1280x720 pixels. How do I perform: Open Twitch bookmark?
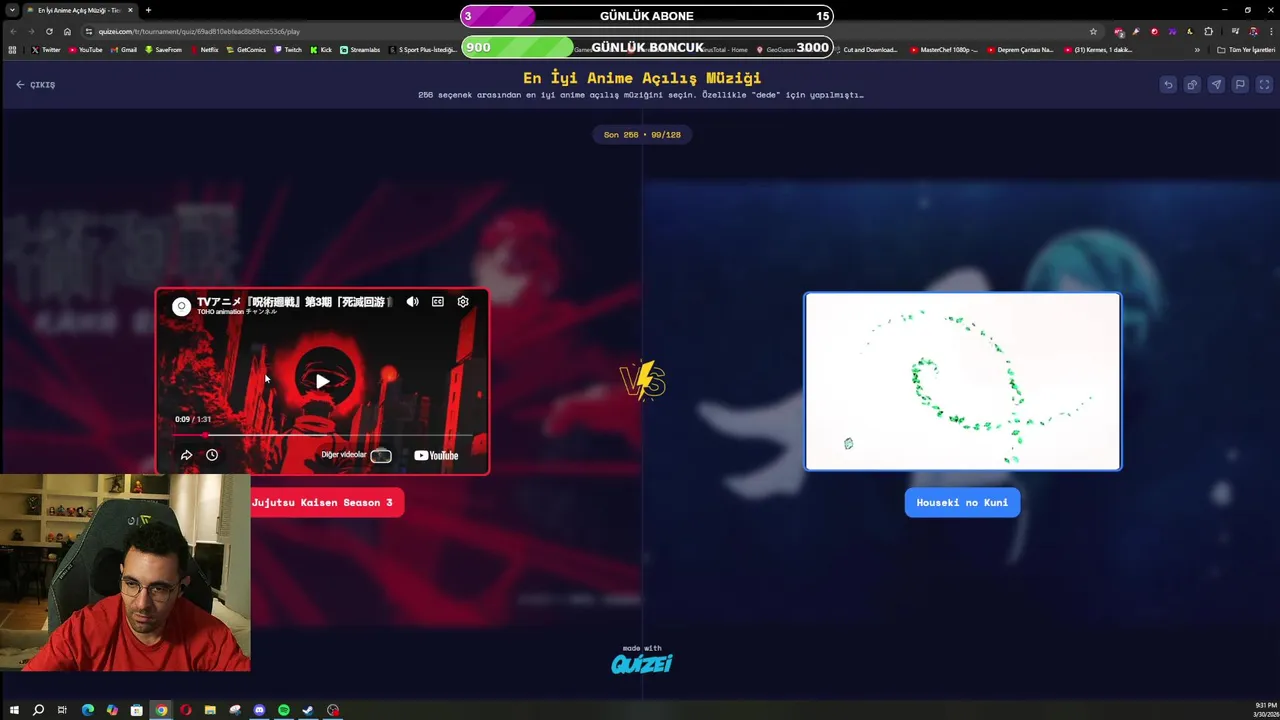[288, 50]
